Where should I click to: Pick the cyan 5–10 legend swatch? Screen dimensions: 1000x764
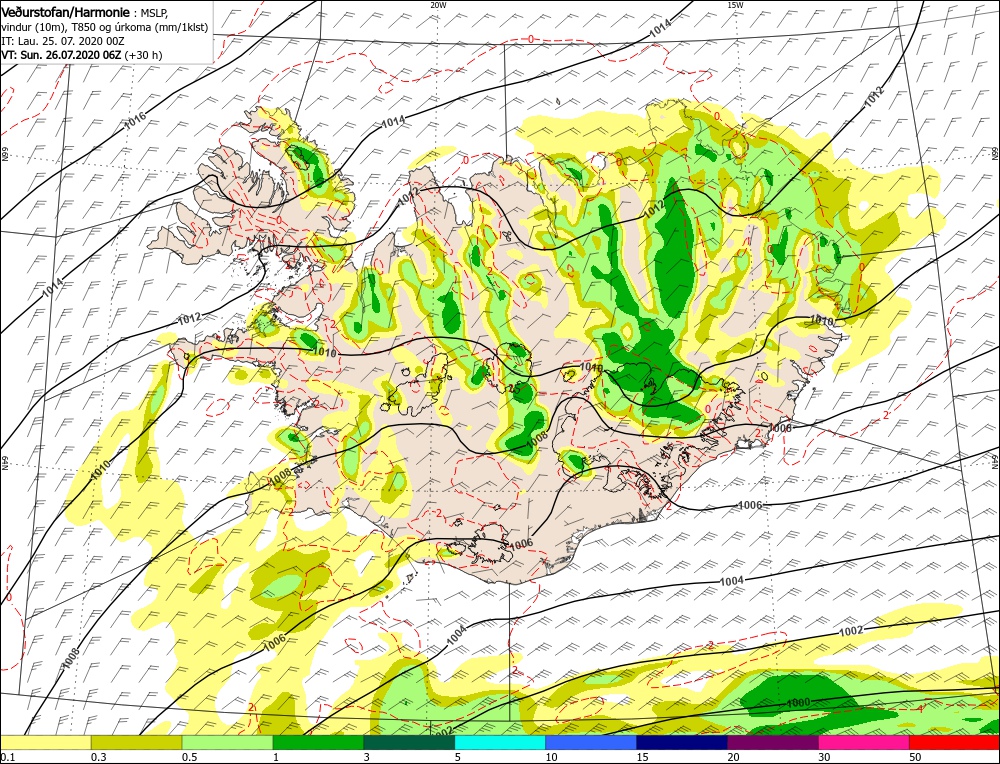pyautogui.click(x=500, y=742)
